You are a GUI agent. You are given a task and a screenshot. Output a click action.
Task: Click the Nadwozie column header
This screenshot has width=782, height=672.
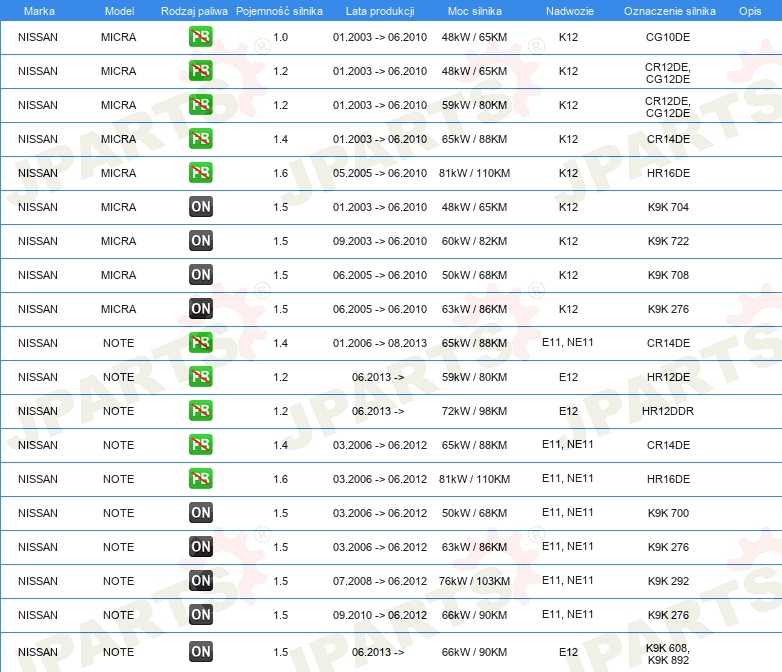(570, 11)
